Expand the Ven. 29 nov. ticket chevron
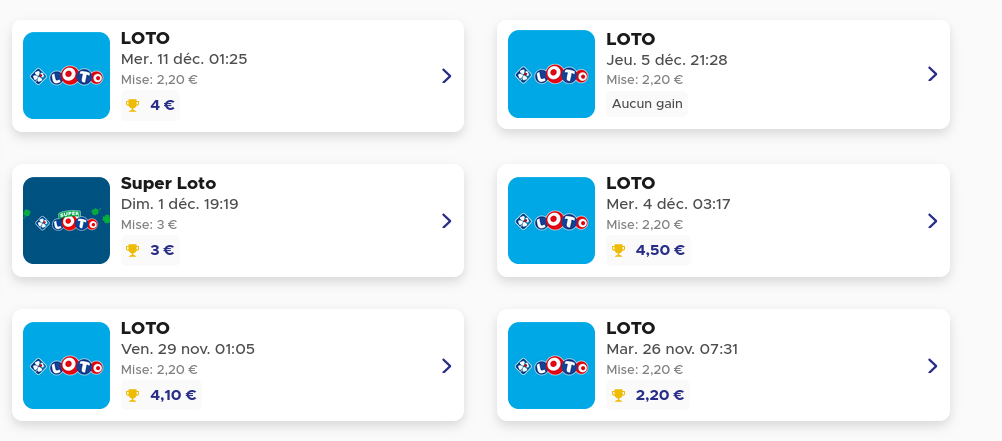Viewport: 1002px width, 441px height. [446, 366]
